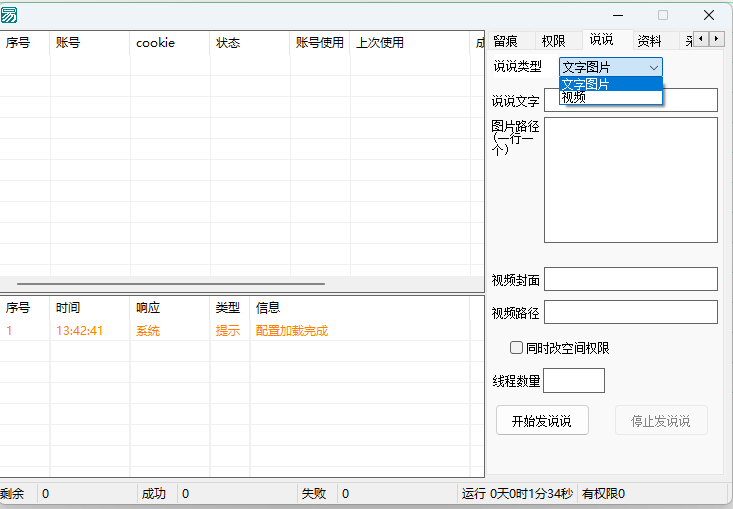The image size is (733, 509).
Task: Click the app icon in title bar
Action: 9,15
